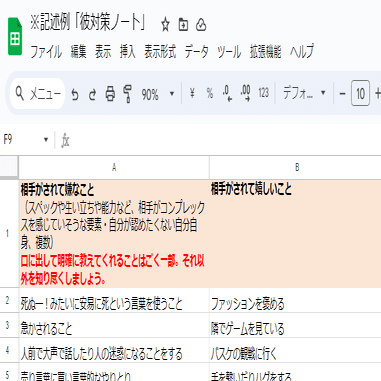Select cell 人前で大声で話したり人の迷惑になることをする
Image resolution: width=381 pixels, height=381 pixels.
point(114,350)
